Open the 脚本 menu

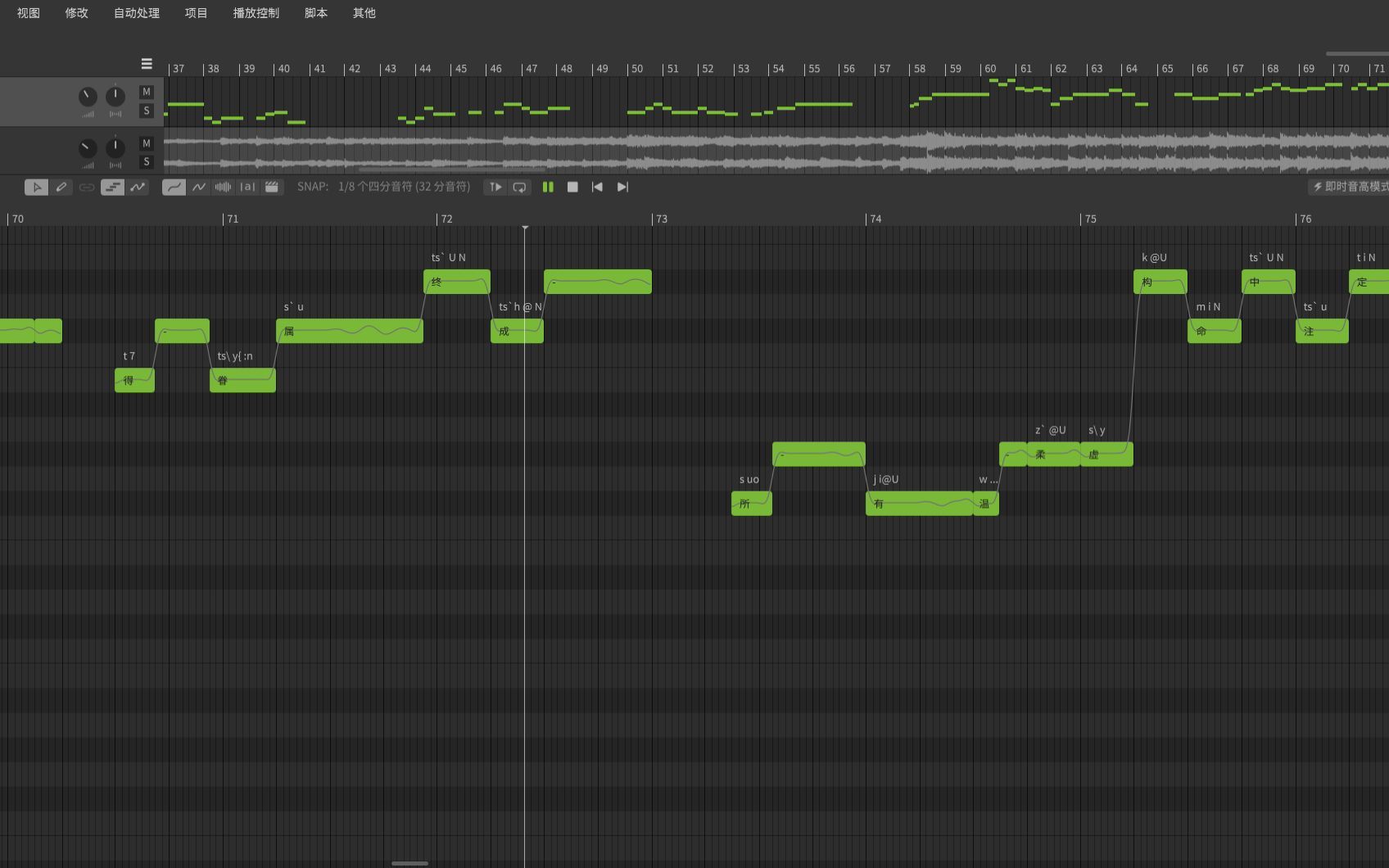tap(316, 13)
